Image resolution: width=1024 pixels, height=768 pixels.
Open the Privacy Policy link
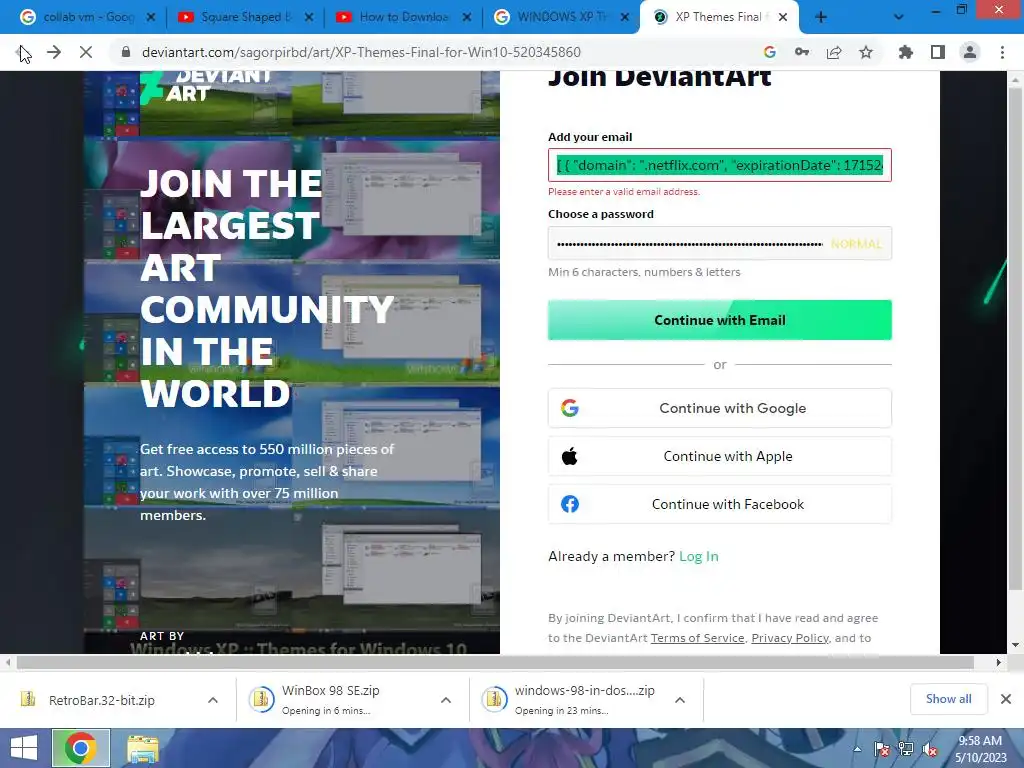(x=790, y=638)
